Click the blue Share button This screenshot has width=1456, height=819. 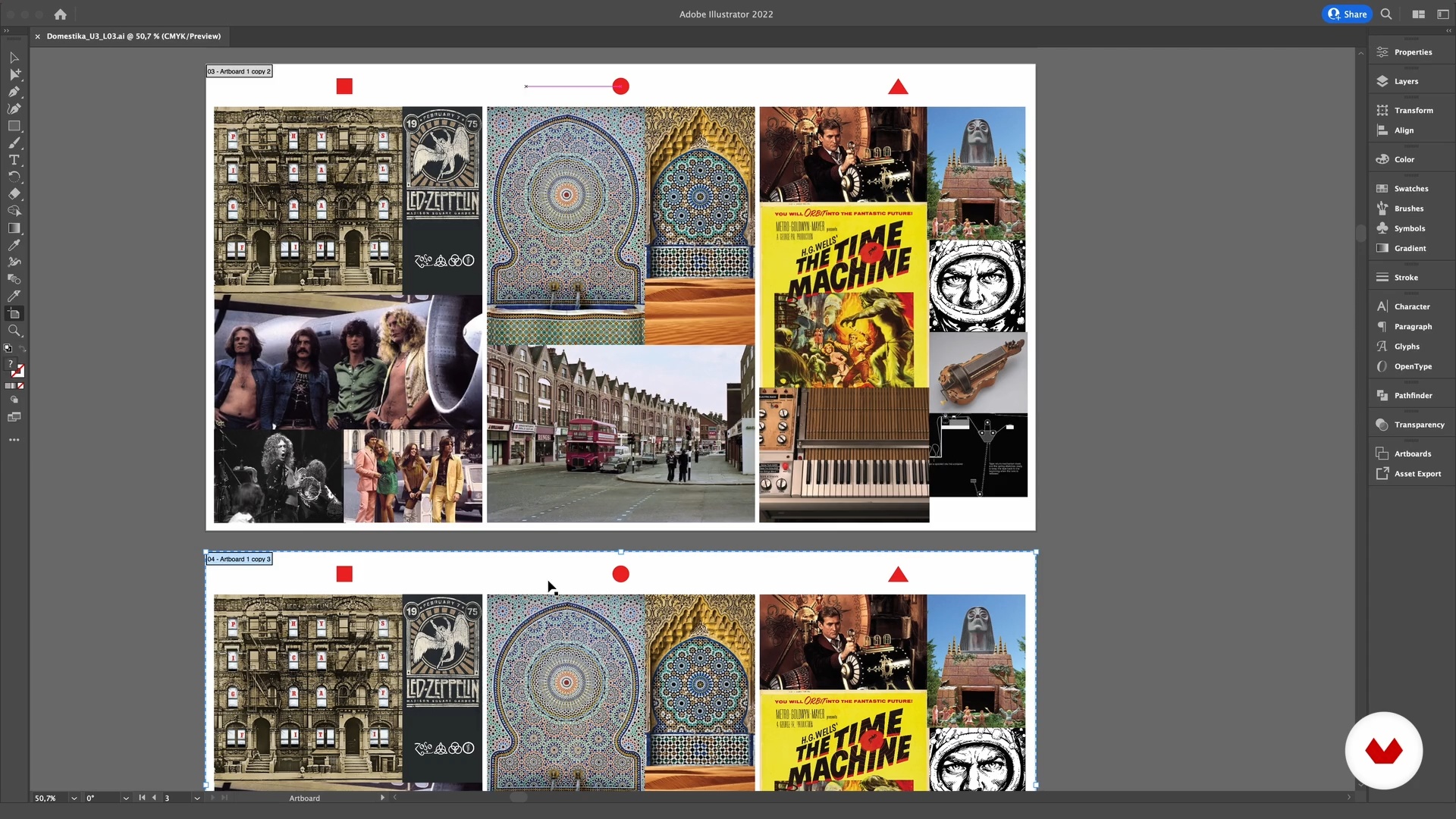click(1347, 14)
